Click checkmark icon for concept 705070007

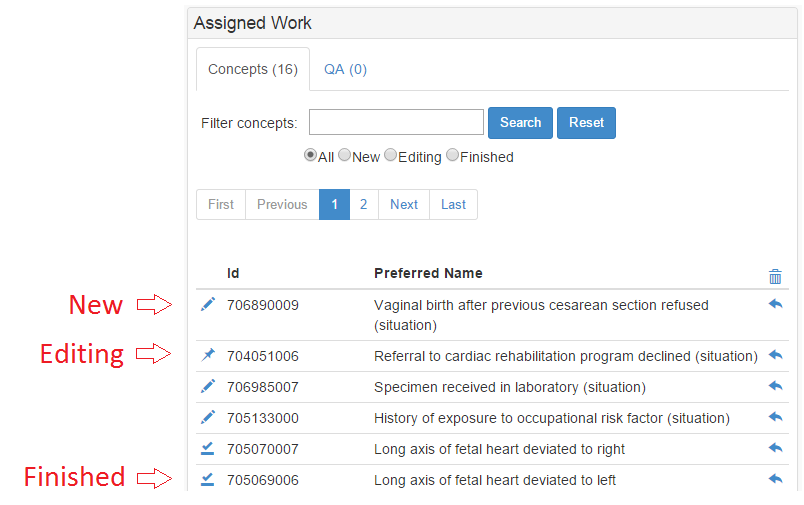(x=207, y=449)
